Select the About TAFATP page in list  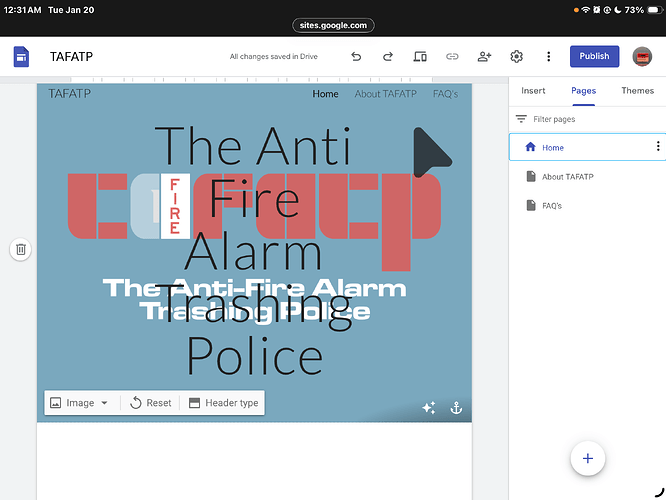567,177
